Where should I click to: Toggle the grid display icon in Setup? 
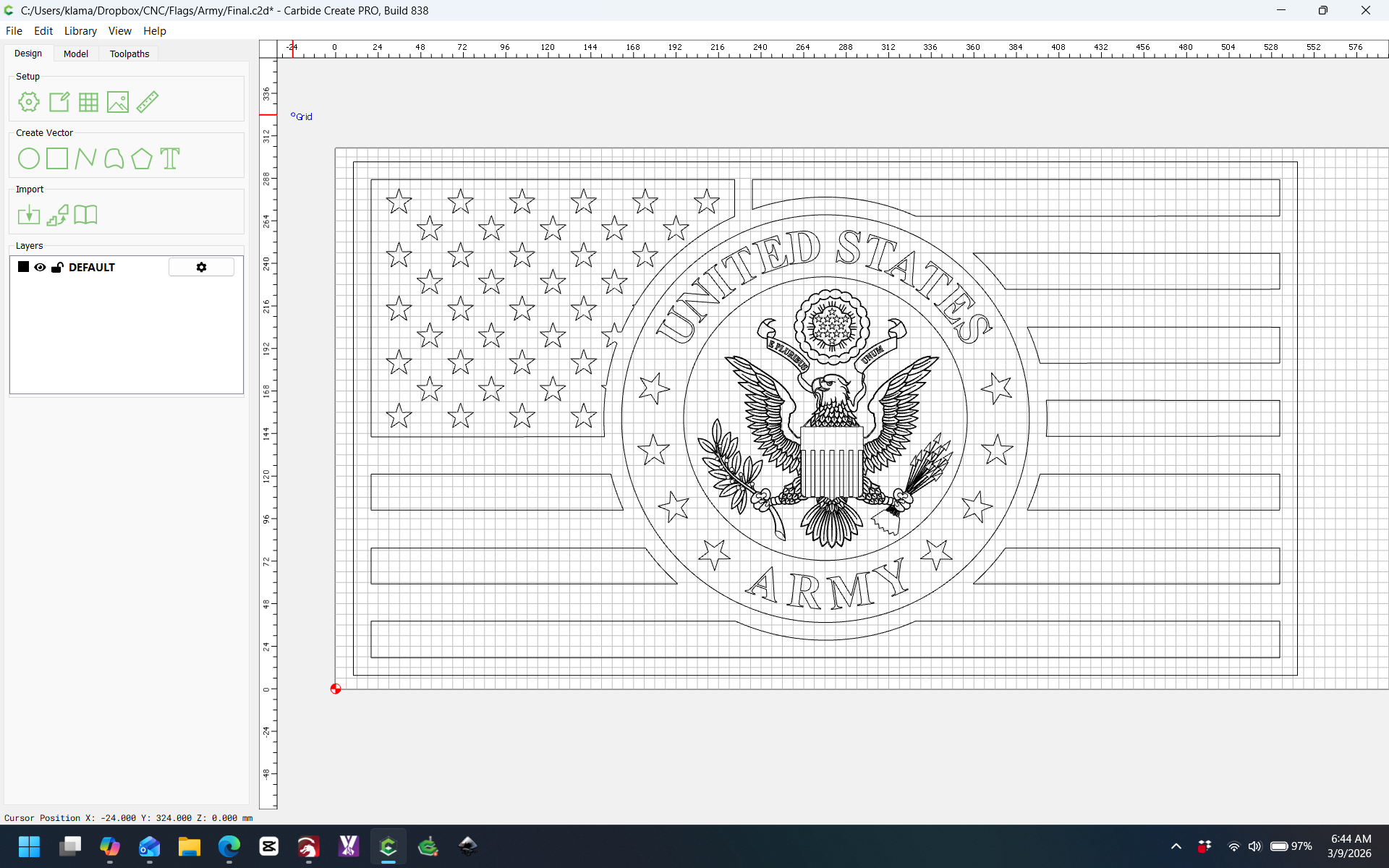tap(88, 102)
